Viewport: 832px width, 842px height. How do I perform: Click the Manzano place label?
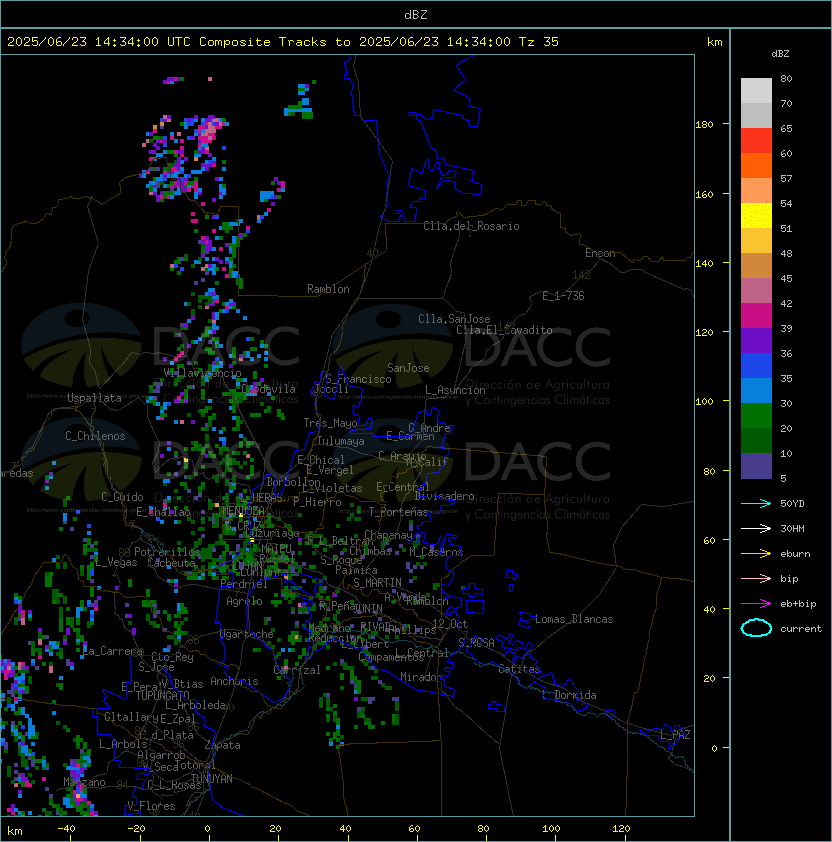coord(84,782)
